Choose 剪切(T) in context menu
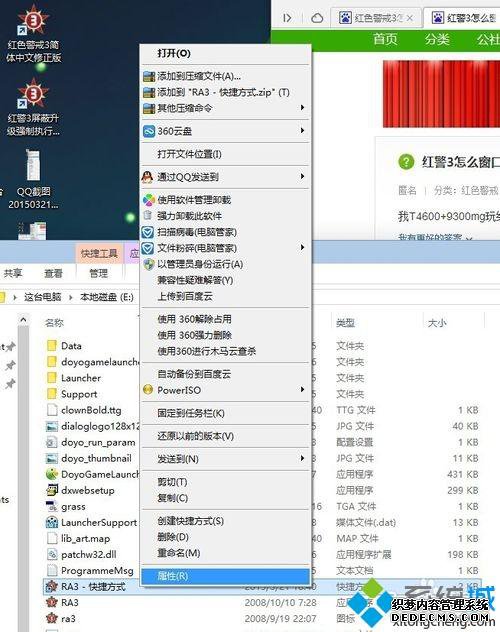Image resolution: width=500 pixels, height=632 pixels. (225, 482)
